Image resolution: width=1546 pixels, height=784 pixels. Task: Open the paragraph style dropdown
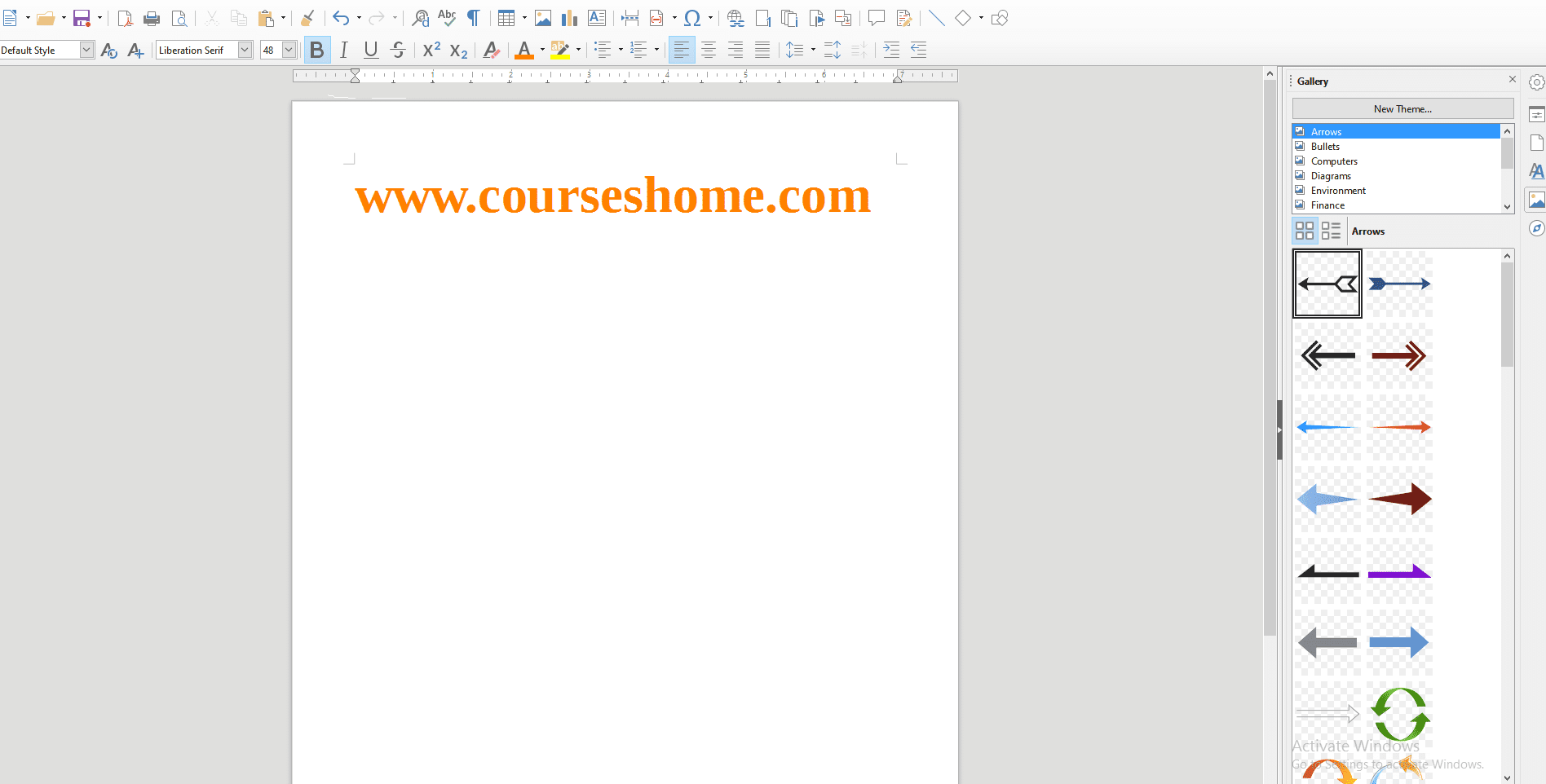click(x=86, y=50)
